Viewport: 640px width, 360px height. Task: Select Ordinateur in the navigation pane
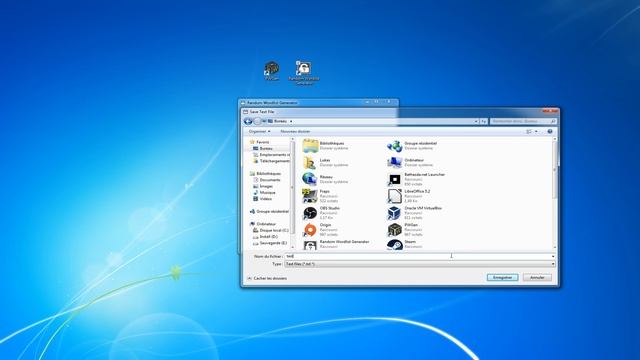coord(263,224)
